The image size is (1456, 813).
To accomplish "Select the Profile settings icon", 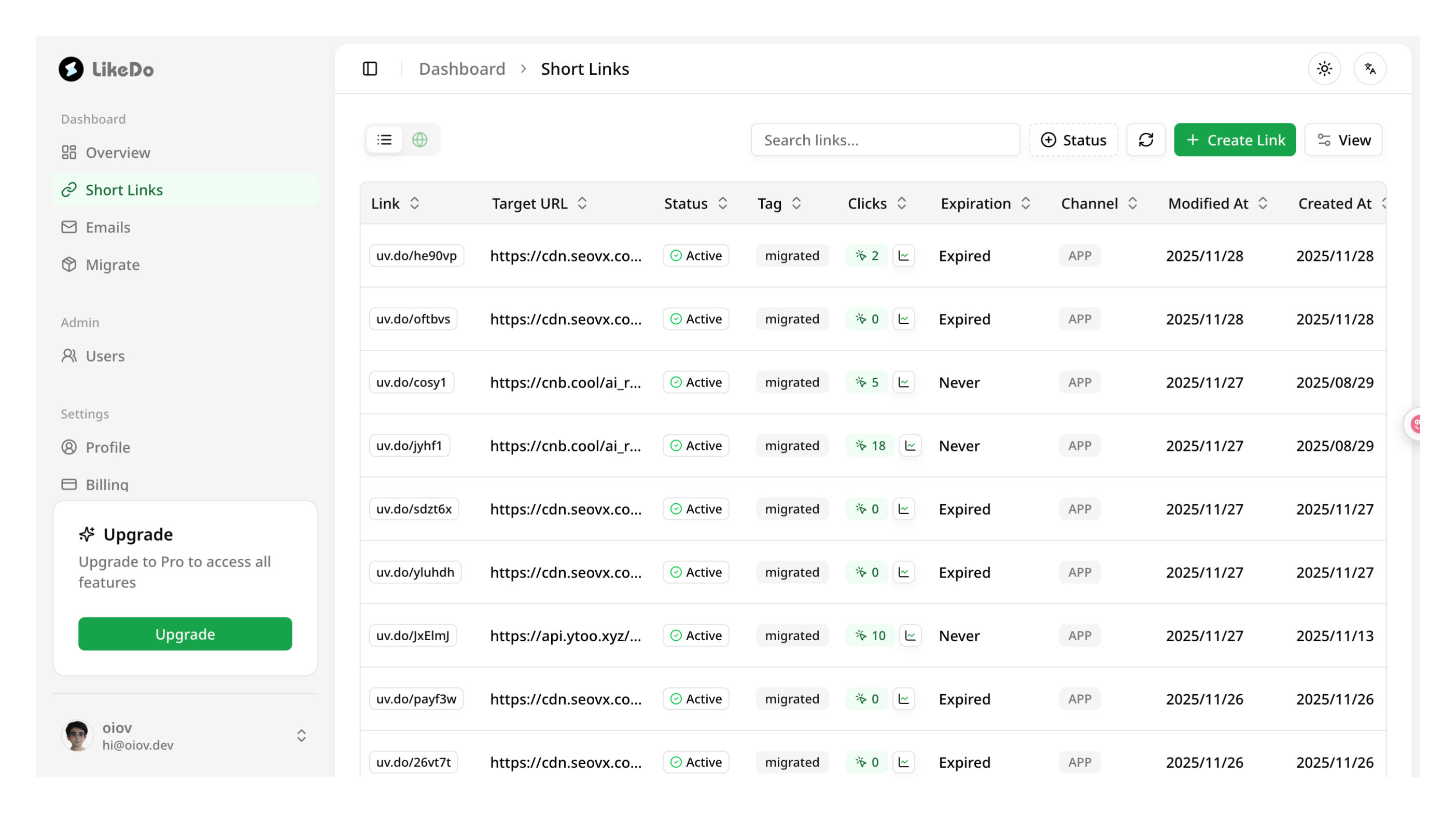I will [69, 447].
